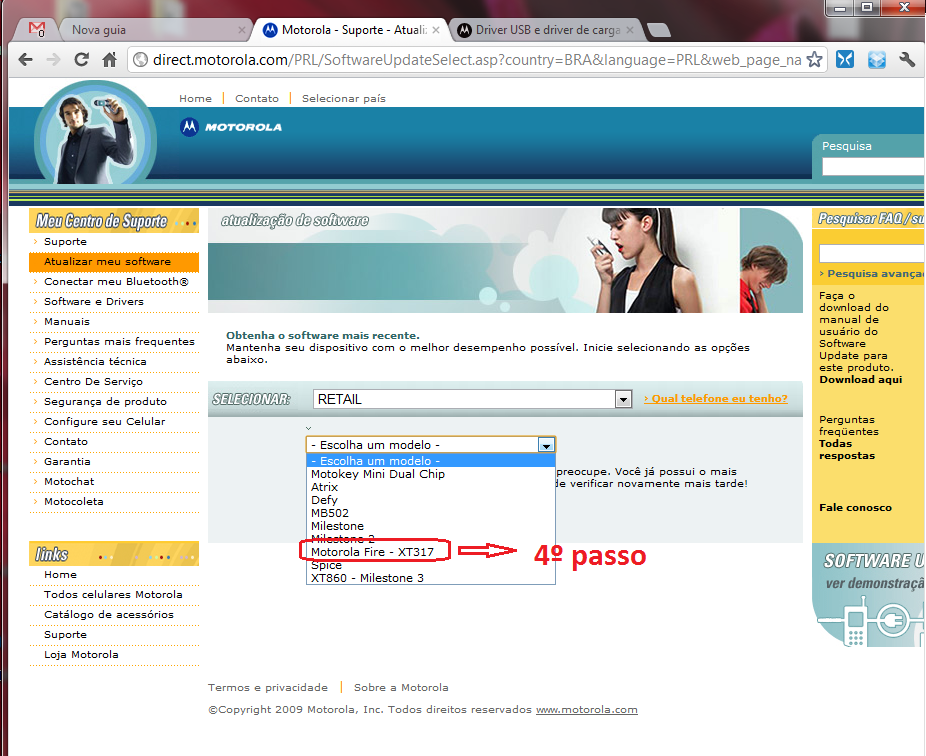
Task: Open Software e Drivers menu item
Action: click(94, 302)
